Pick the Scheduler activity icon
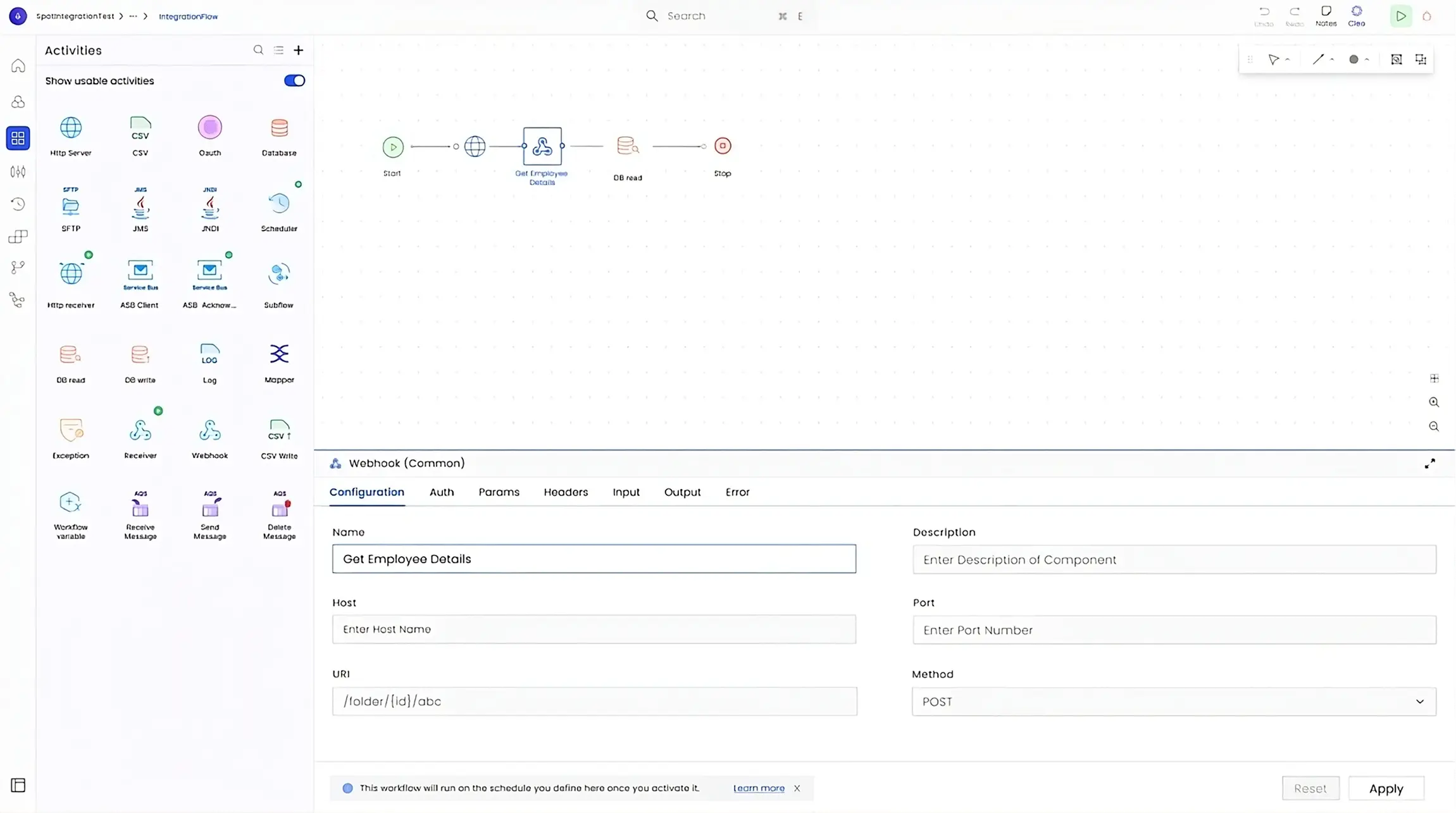 278,204
